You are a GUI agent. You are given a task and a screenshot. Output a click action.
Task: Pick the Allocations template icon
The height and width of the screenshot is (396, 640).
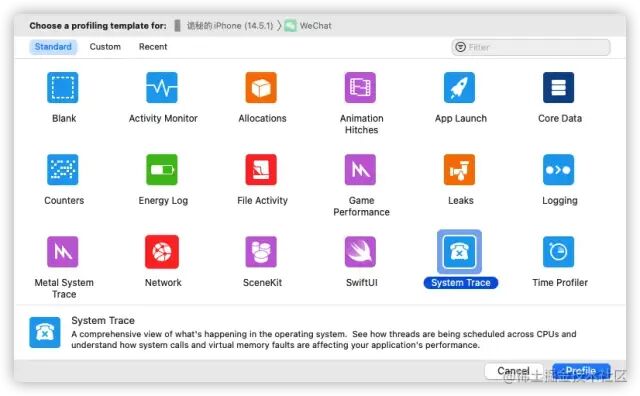click(261, 87)
